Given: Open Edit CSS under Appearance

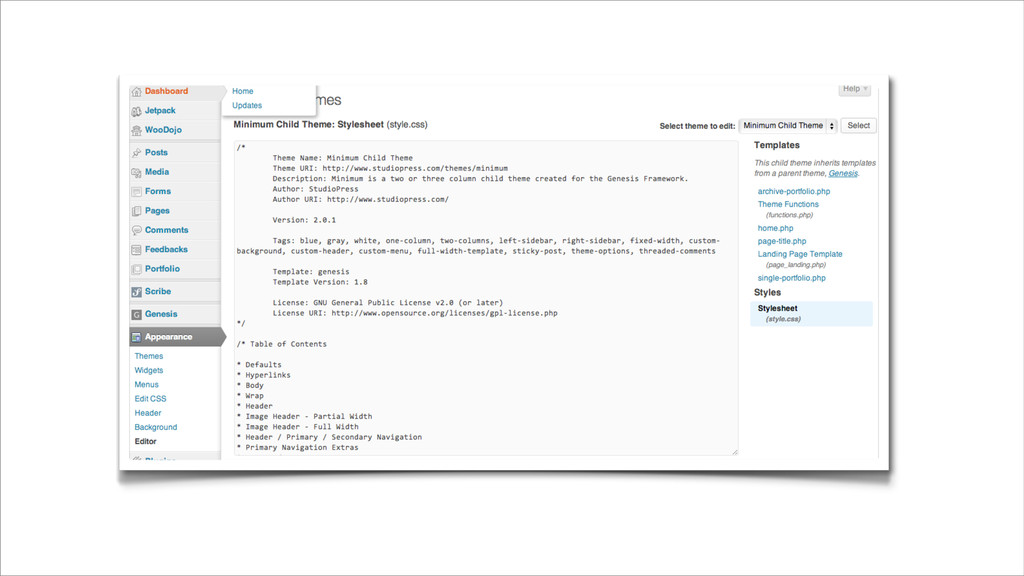Looking at the screenshot, I should [150, 399].
